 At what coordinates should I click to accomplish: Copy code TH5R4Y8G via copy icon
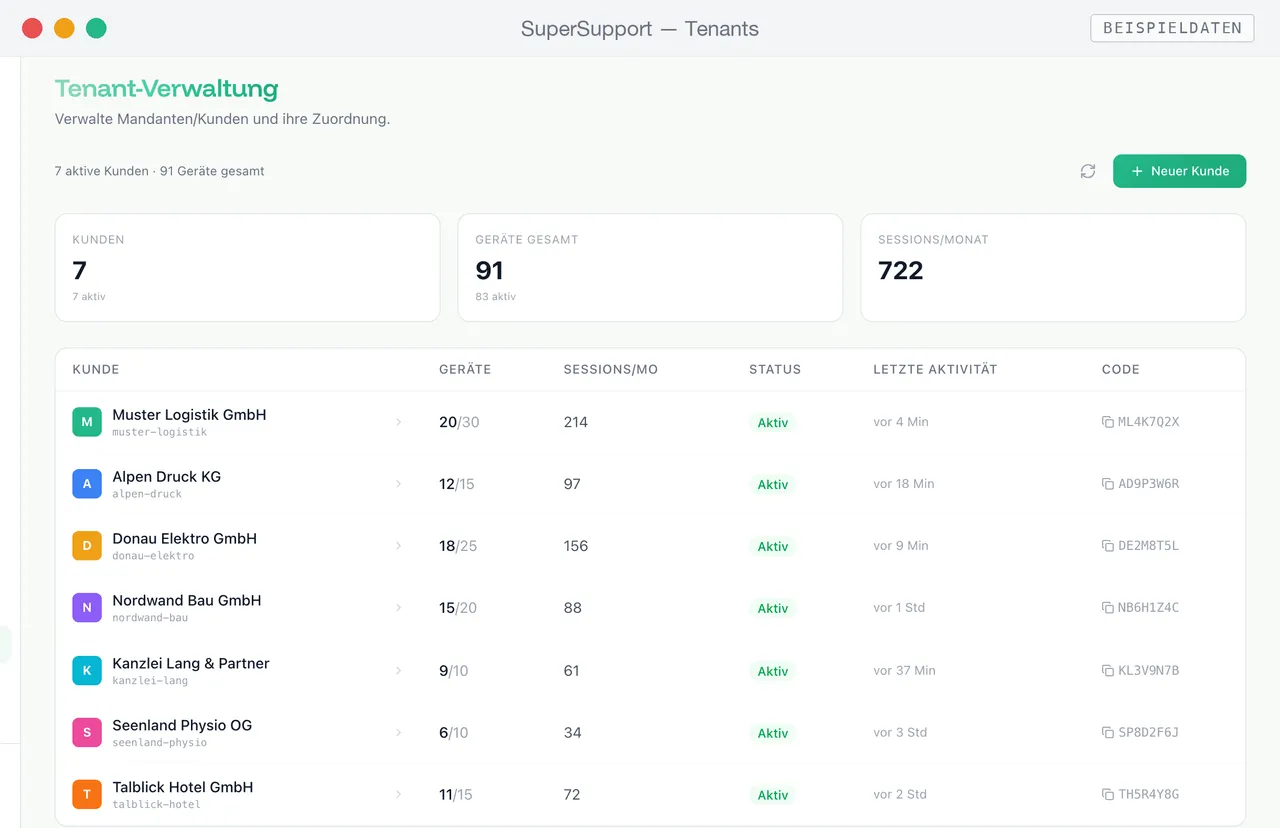(1108, 795)
